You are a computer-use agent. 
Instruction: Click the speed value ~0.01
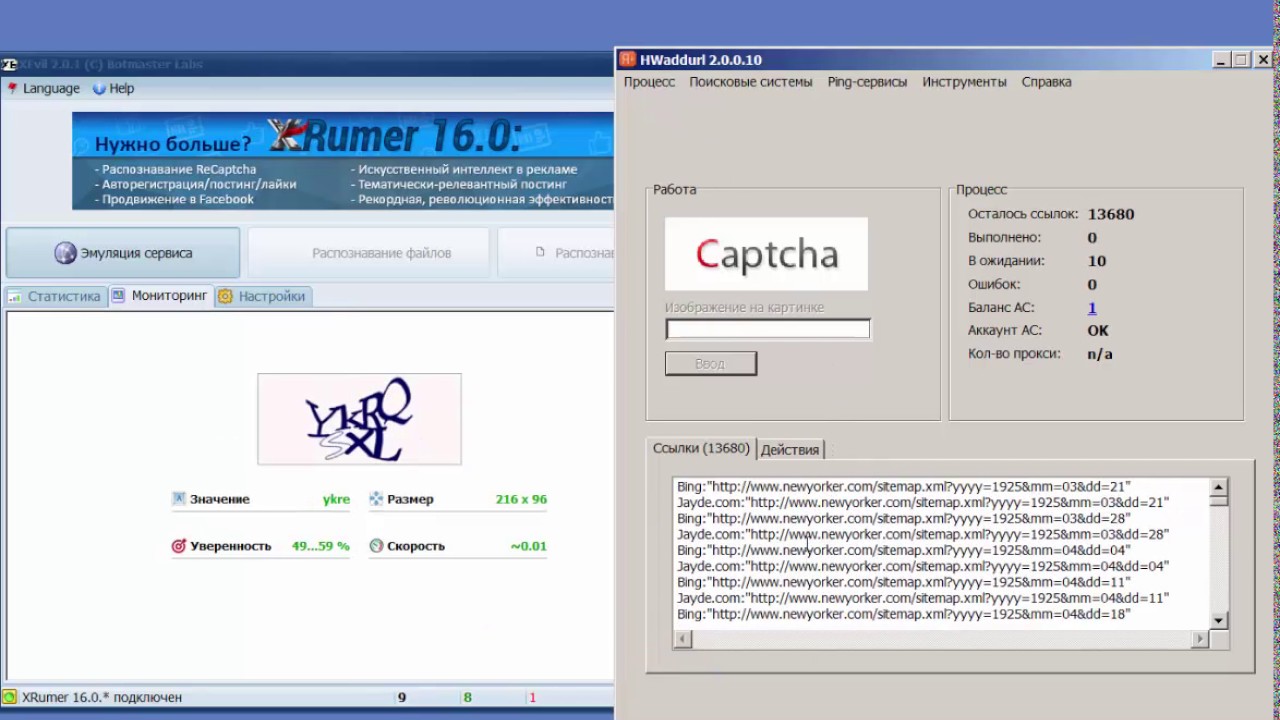529,546
